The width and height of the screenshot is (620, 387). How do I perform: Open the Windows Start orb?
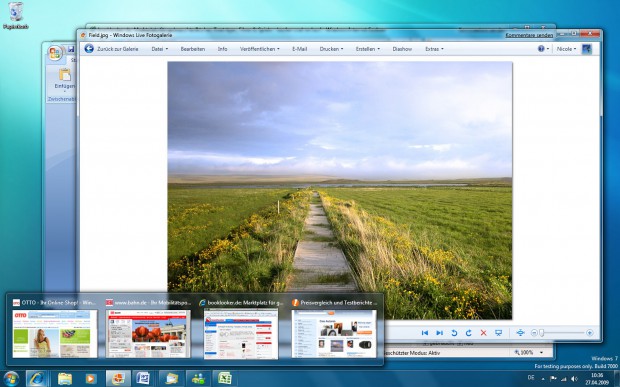[x=11, y=379]
